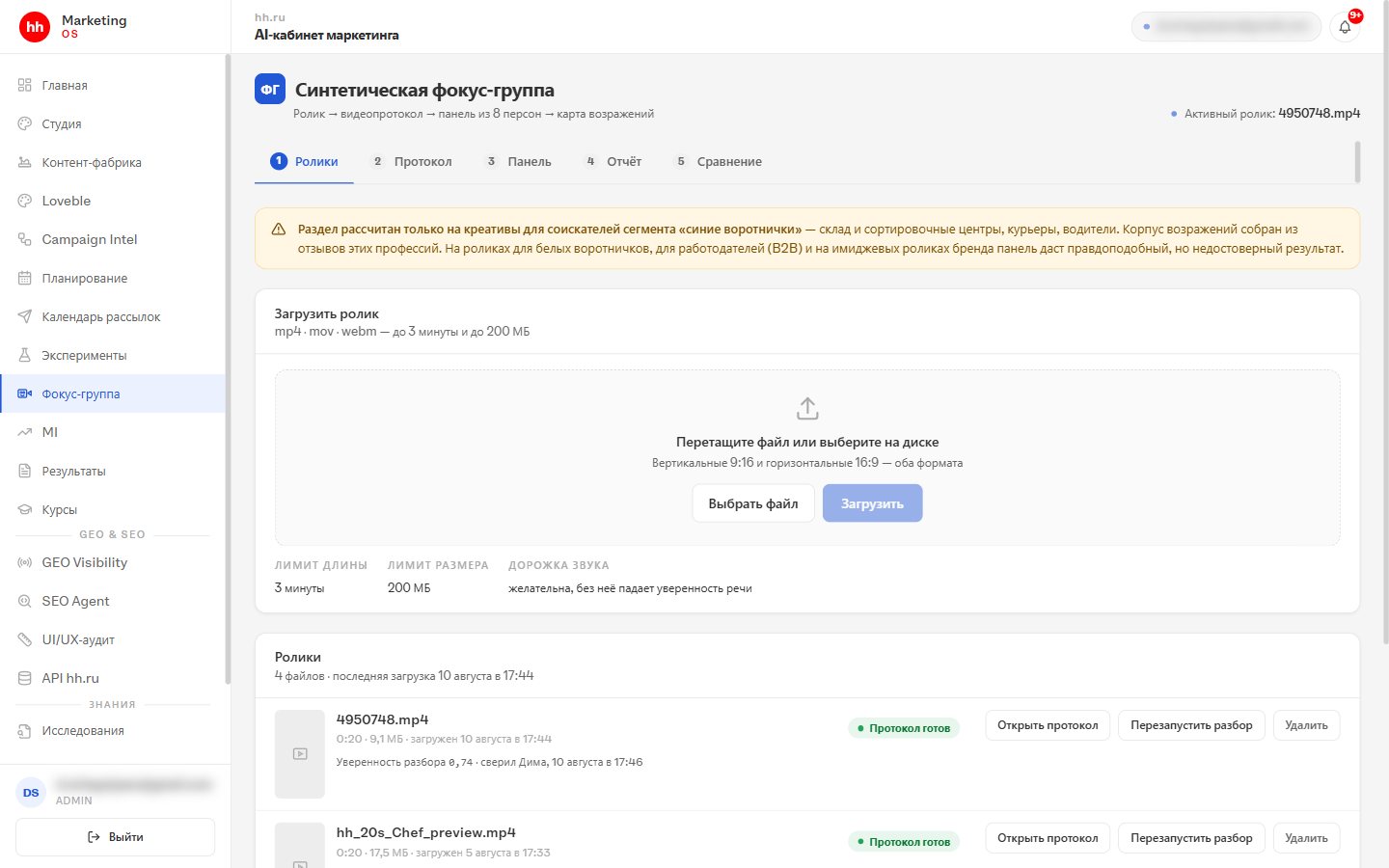Delete the 4950748.mp4 video

(x=1306, y=725)
